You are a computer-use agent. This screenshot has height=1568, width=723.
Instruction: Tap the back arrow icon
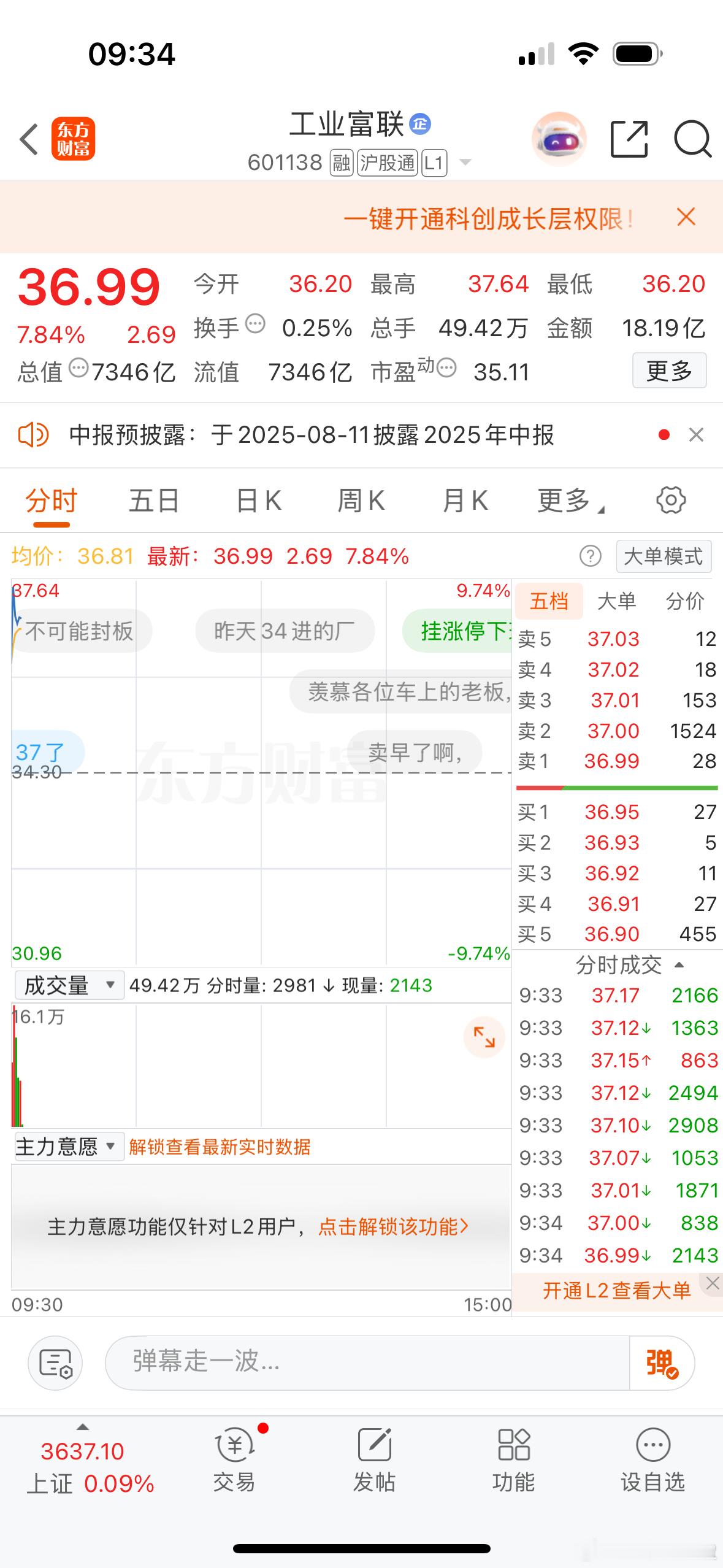[29, 139]
